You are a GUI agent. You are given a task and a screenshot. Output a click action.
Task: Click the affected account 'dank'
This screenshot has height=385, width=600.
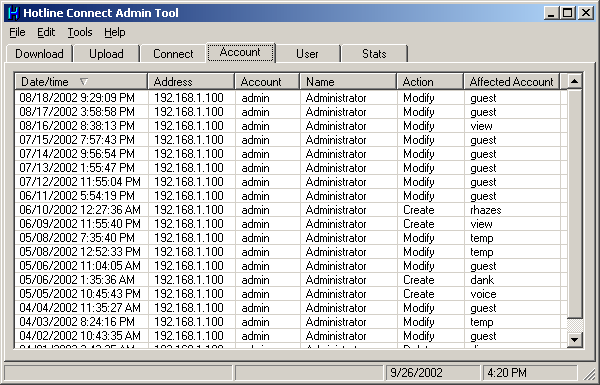(482, 280)
